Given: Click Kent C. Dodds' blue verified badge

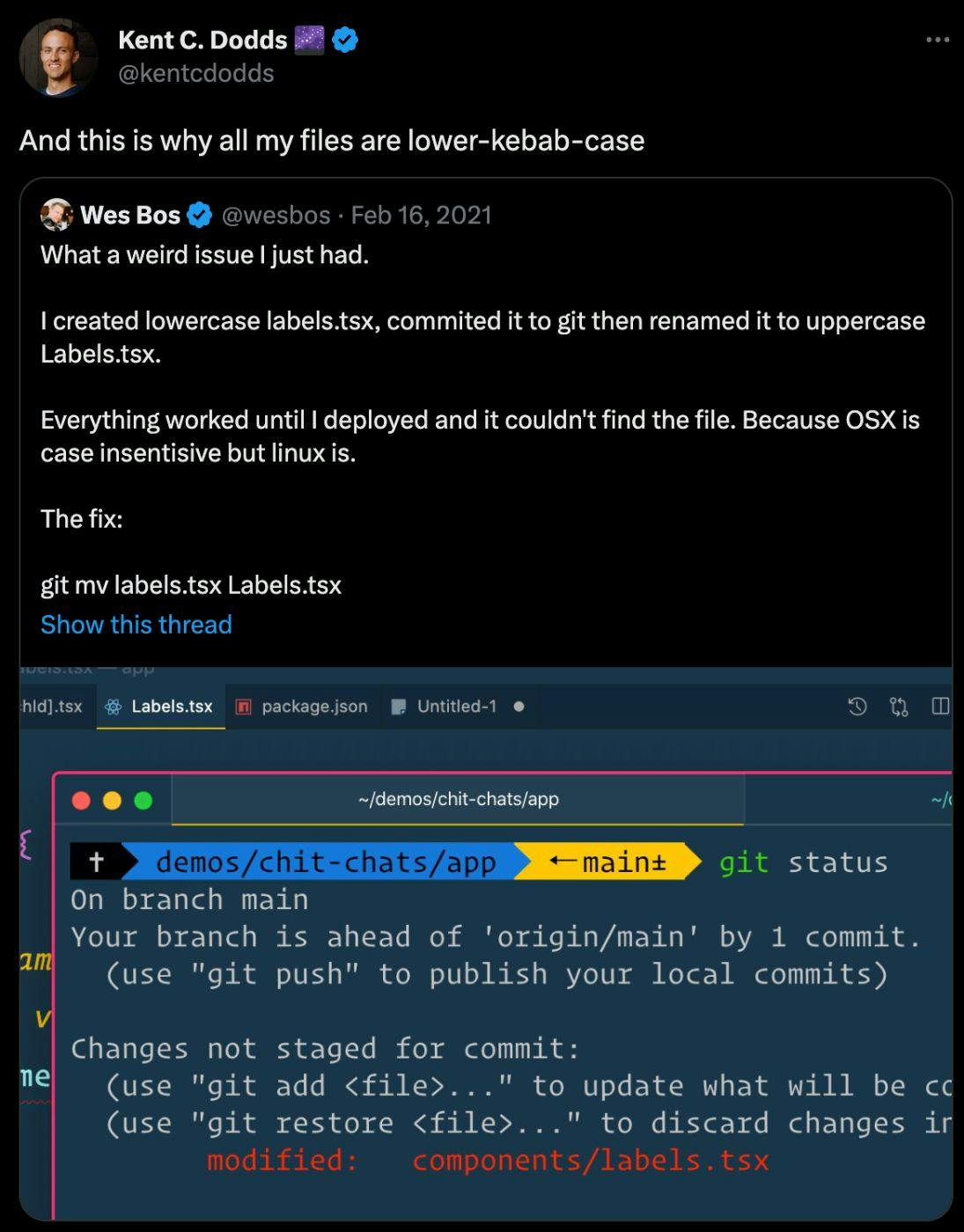Looking at the screenshot, I should click(345, 40).
